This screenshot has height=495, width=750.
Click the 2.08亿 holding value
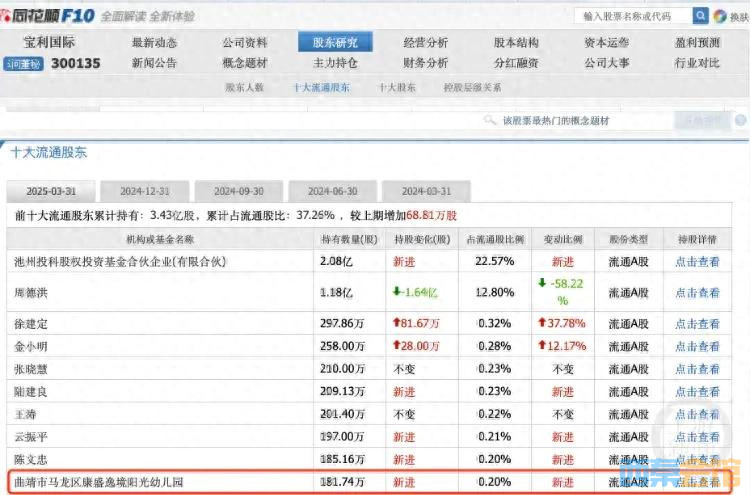coord(336,262)
